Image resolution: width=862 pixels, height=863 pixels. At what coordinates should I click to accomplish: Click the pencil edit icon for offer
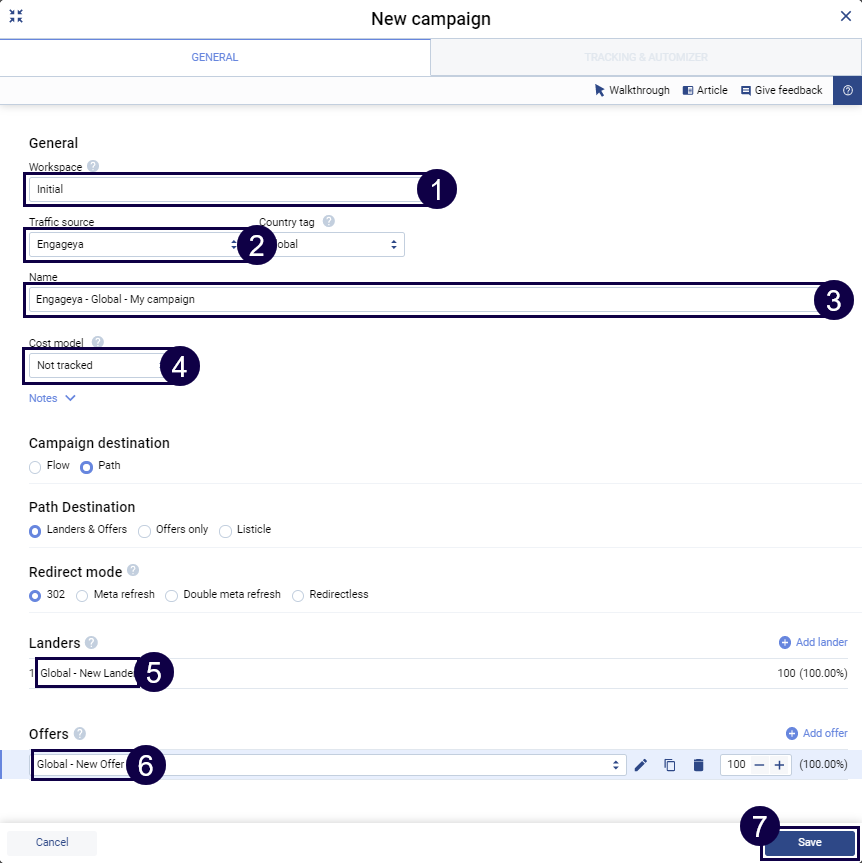pyautogui.click(x=641, y=765)
